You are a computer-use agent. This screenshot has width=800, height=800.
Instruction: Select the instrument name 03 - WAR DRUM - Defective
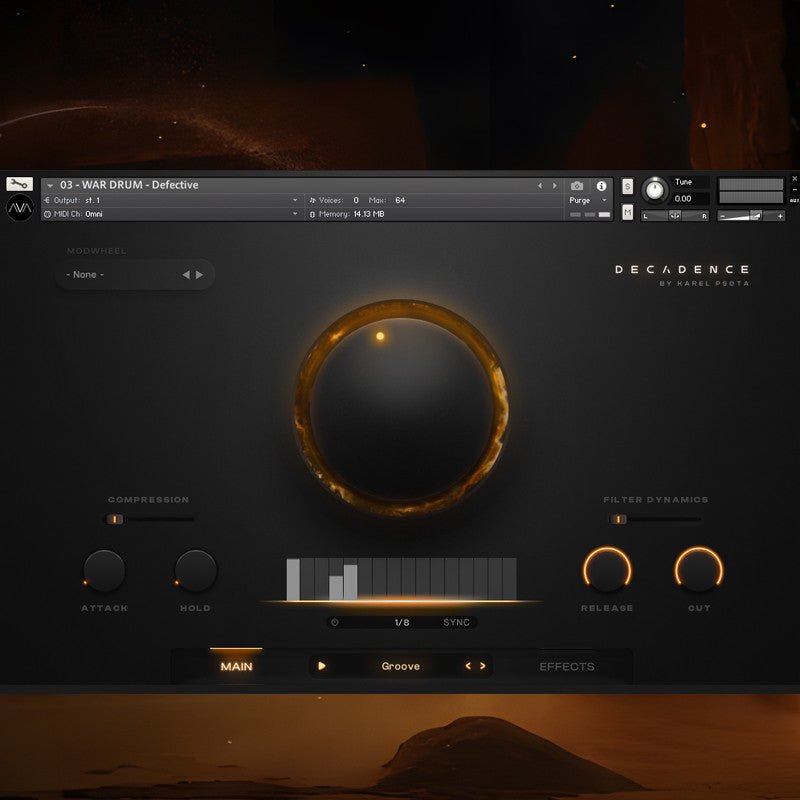129,185
